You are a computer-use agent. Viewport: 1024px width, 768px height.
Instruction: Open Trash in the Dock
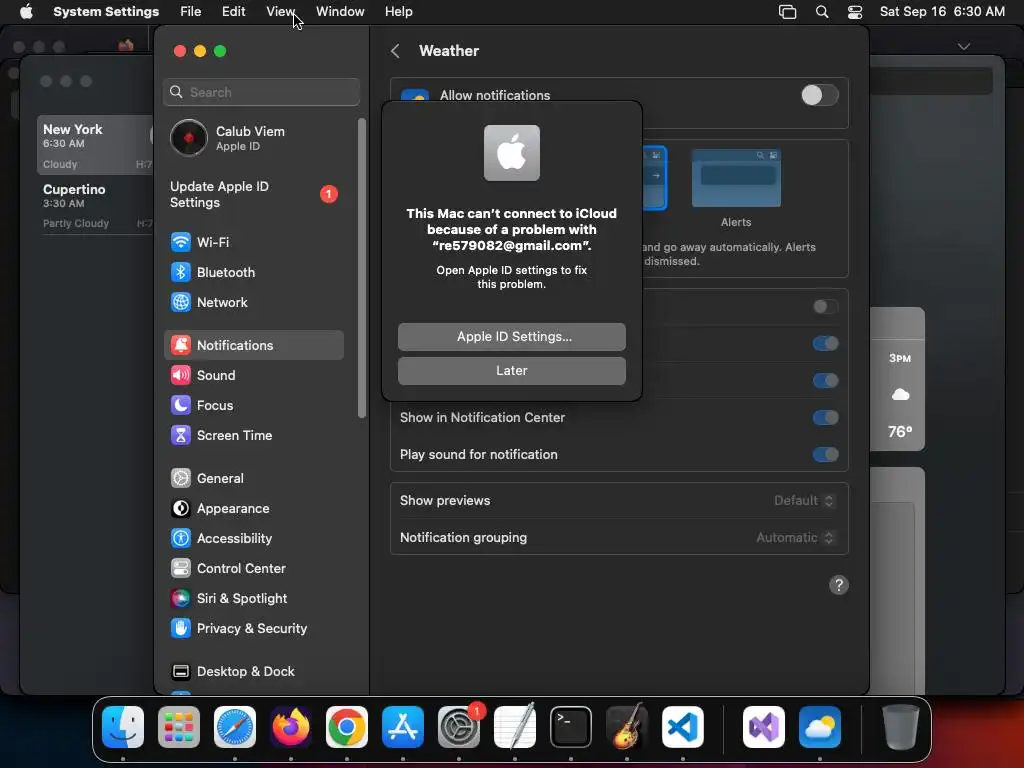(x=901, y=727)
